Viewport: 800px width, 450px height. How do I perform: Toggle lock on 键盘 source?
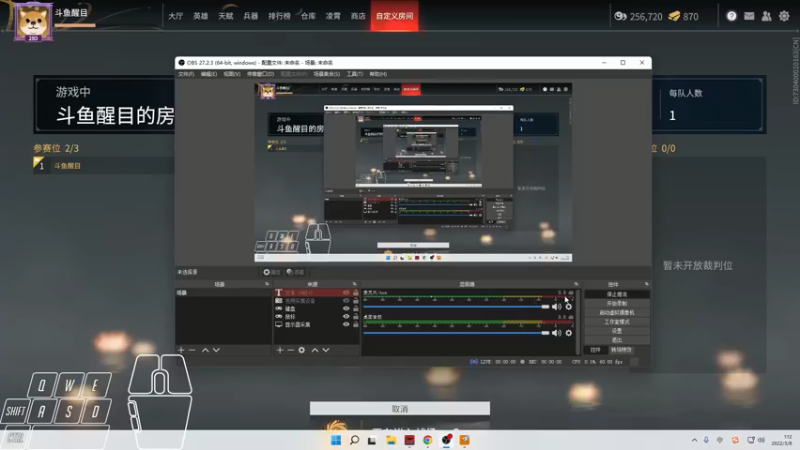356,309
